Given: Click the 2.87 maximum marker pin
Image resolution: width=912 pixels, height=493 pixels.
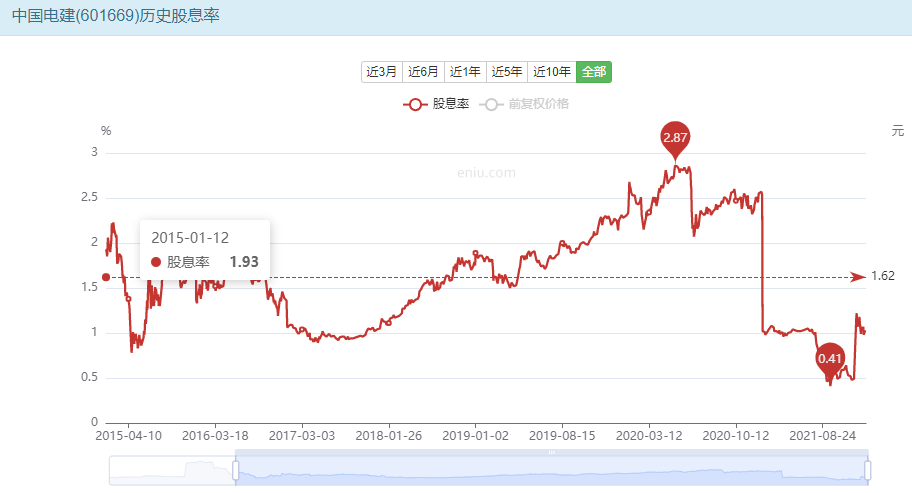Looking at the screenshot, I should tap(675, 138).
